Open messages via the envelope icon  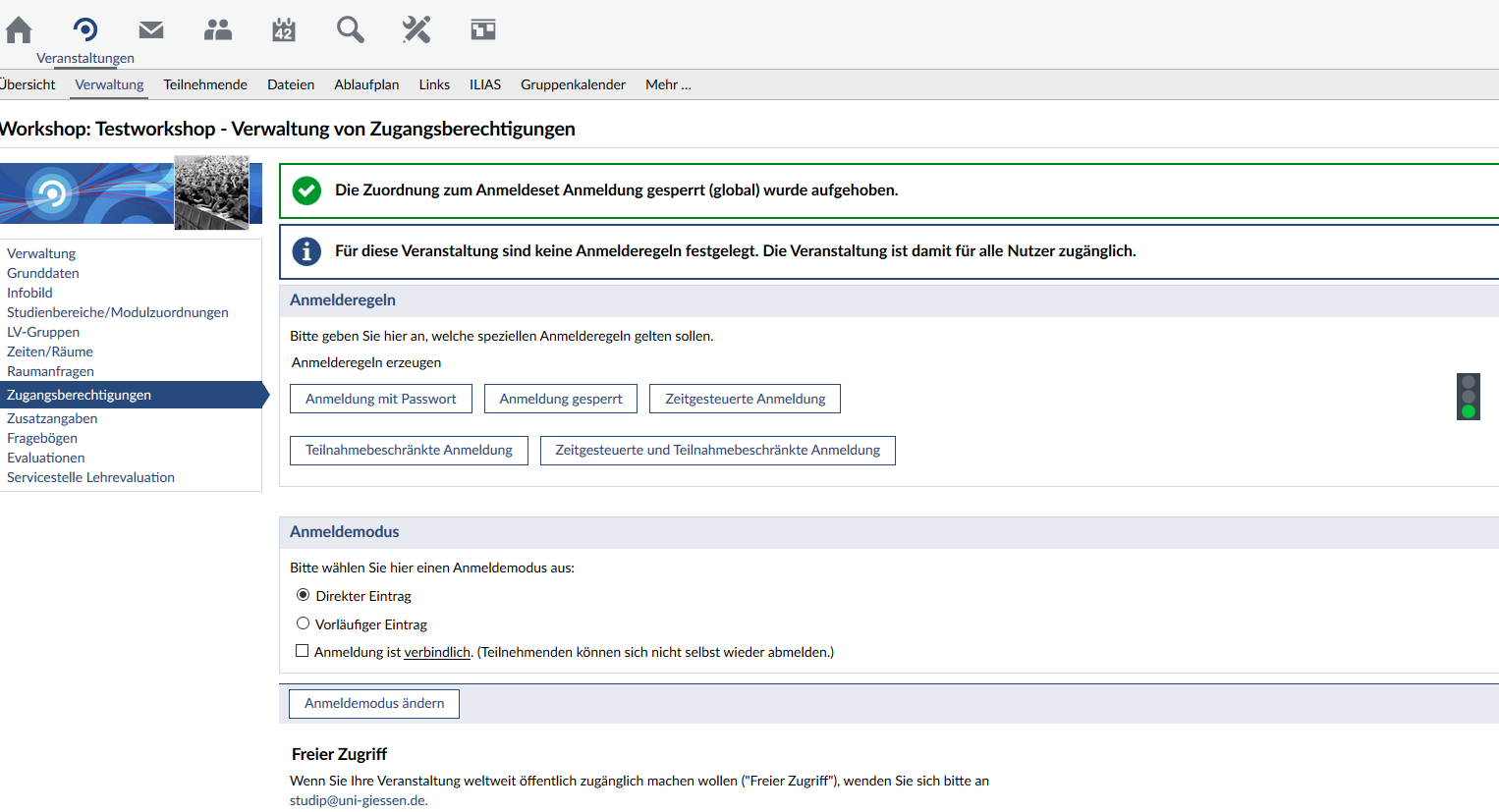(151, 30)
